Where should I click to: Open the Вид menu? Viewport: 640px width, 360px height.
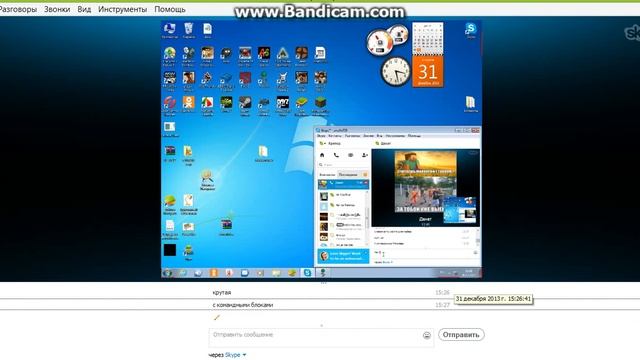pyautogui.click(x=84, y=9)
